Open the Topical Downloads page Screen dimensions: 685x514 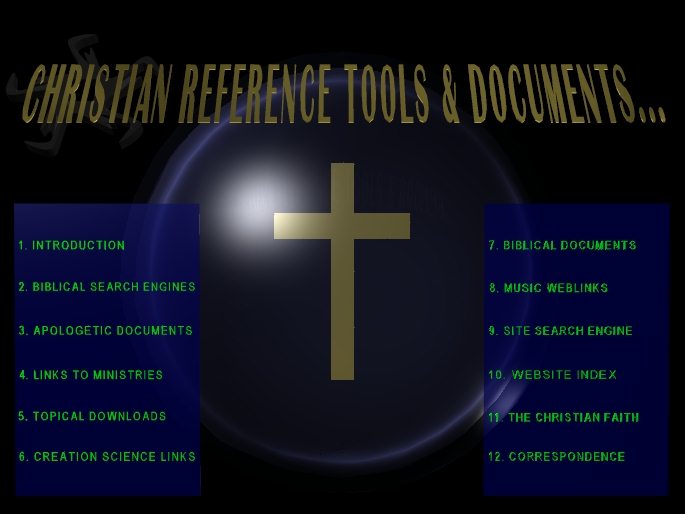pos(93,416)
